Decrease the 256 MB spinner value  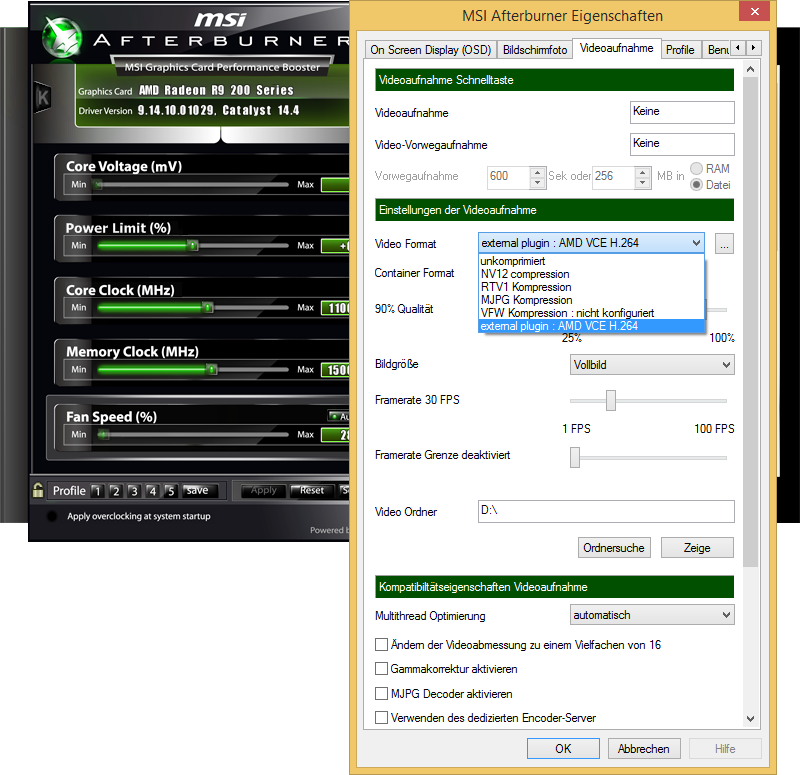click(642, 183)
